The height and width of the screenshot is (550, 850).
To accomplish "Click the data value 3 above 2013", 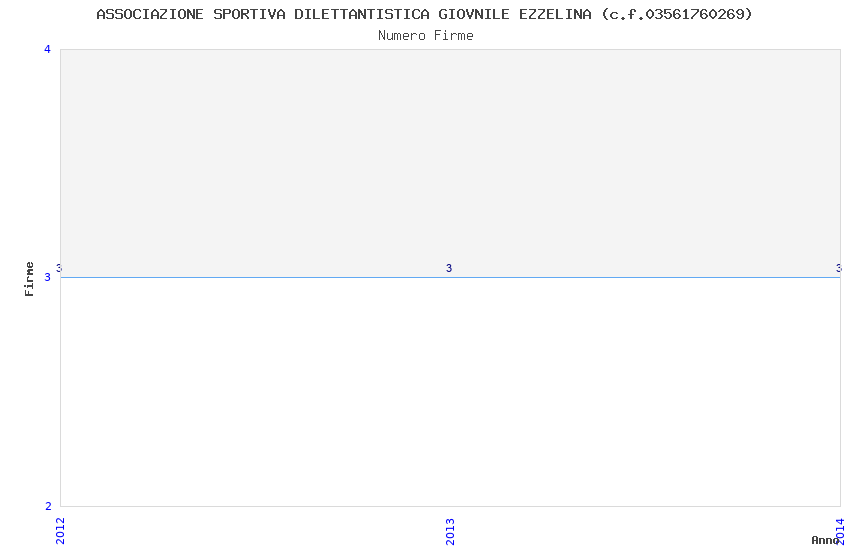I will 449,268.
